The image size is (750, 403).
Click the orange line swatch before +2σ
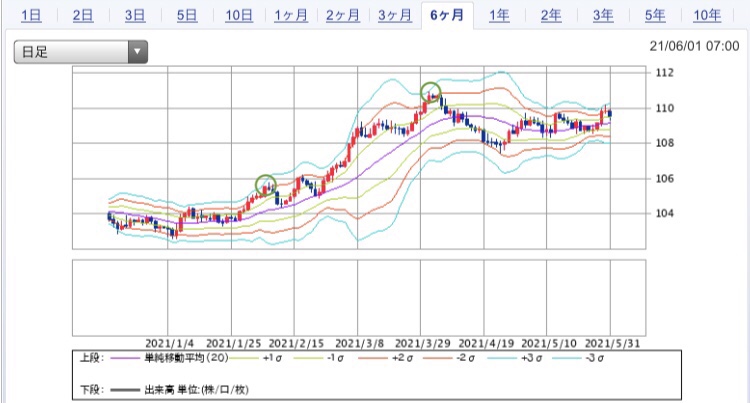[373, 358]
